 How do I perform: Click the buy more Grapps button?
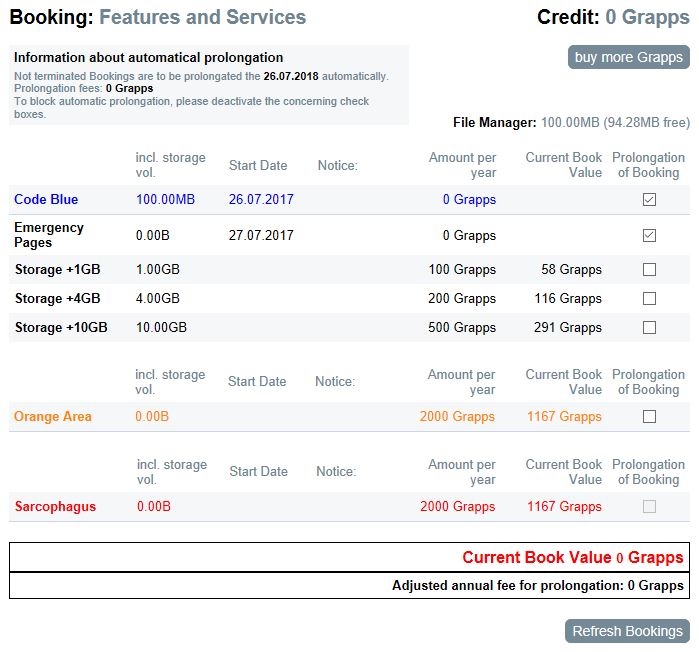click(x=629, y=57)
